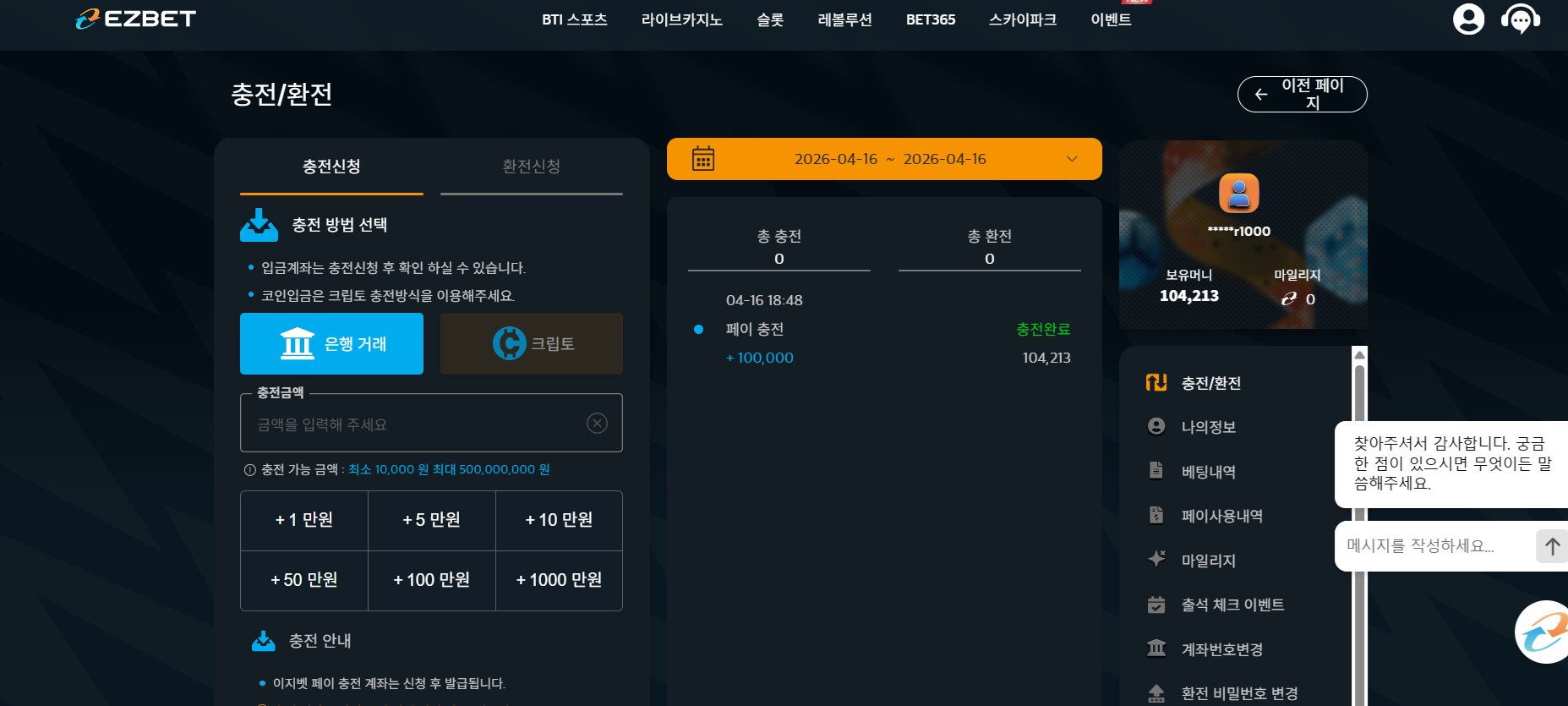
Task: Expand the date range dropdown chevron
Action: 1072,159
